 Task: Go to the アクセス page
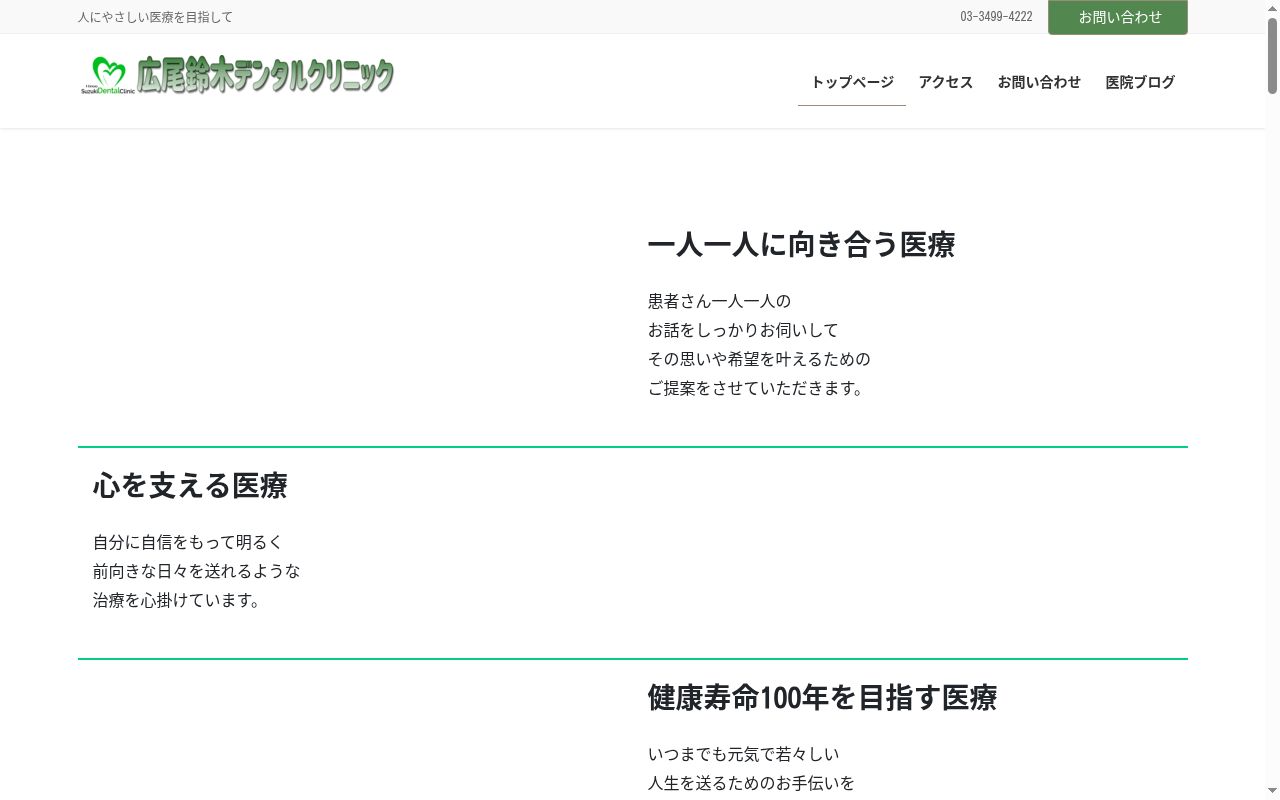point(946,82)
